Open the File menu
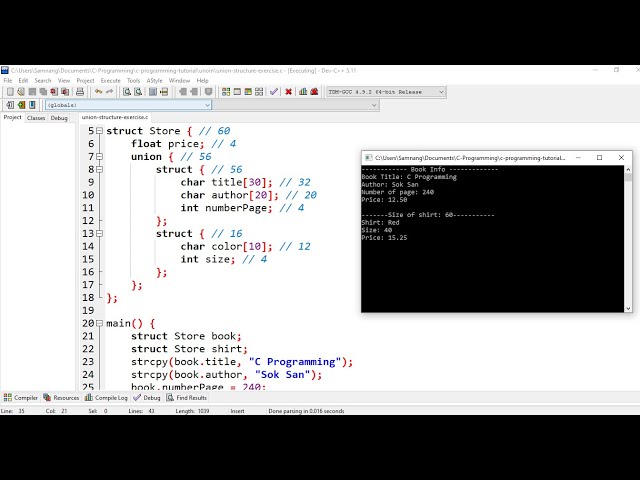 (8, 80)
